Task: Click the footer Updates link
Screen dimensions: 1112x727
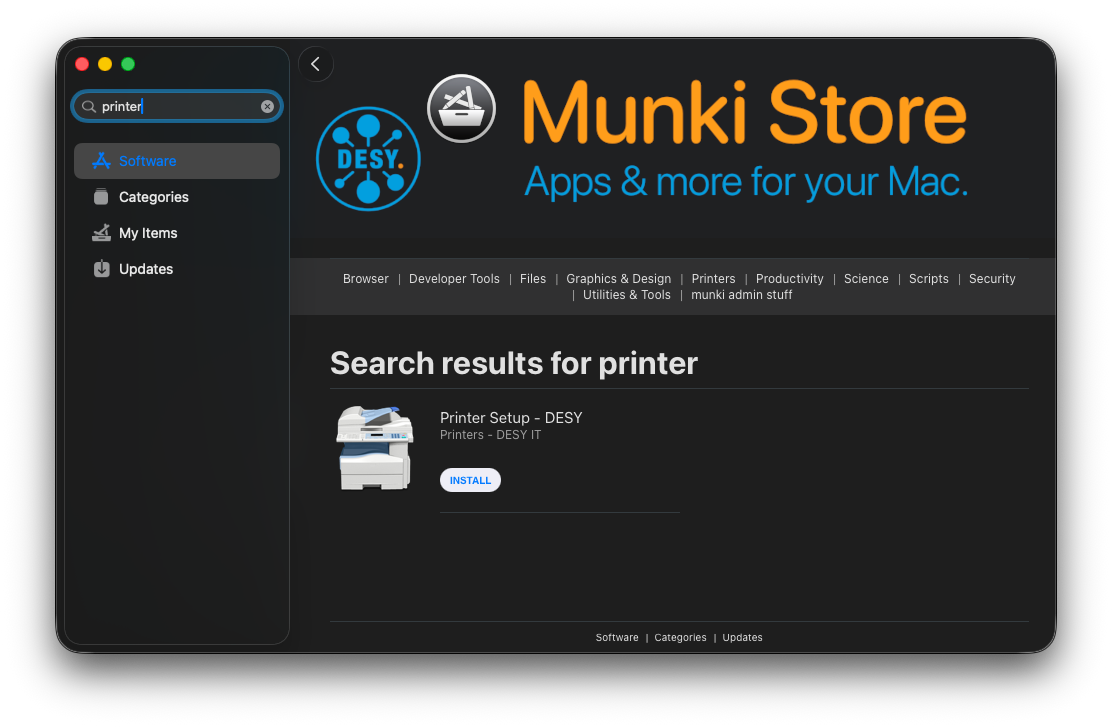Action: coord(742,638)
